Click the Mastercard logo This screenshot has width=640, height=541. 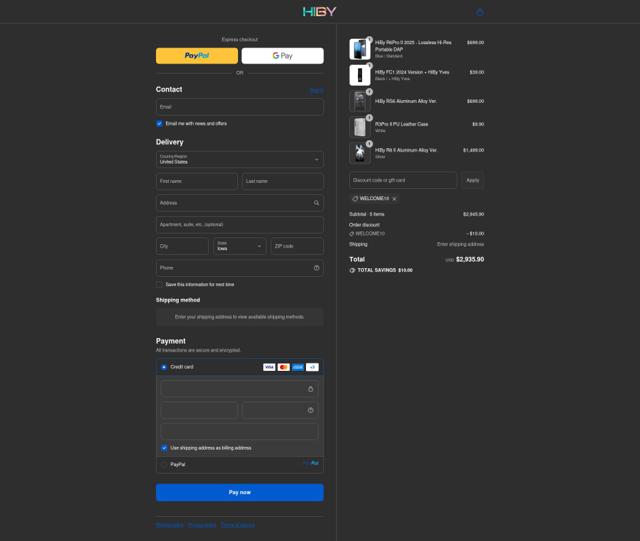click(x=283, y=367)
